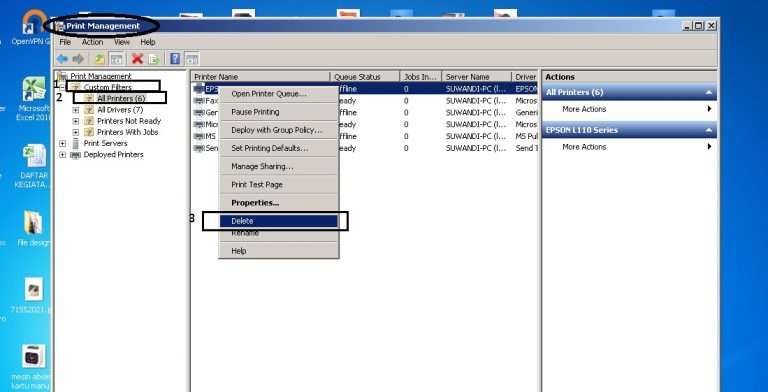The image size is (768, 392).
Task: Click Generi driver cell in list
Action: point(527,112)
